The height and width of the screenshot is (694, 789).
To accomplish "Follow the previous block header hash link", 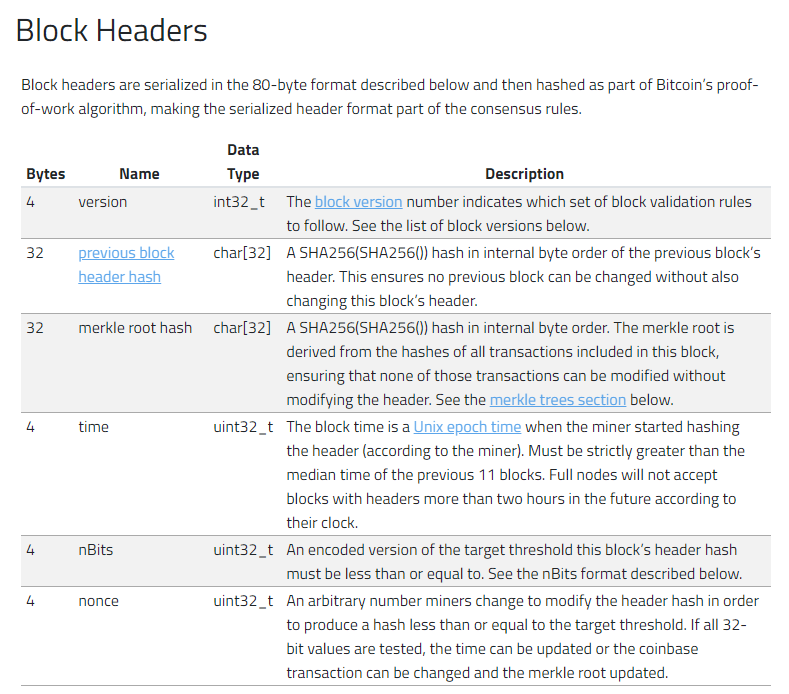I will pos(126,253).
